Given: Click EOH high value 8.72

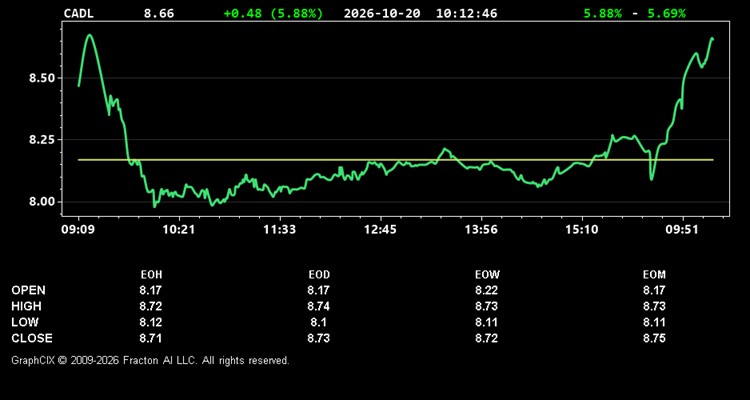Looking at the screenshot, I should click(x=151, y=306).
